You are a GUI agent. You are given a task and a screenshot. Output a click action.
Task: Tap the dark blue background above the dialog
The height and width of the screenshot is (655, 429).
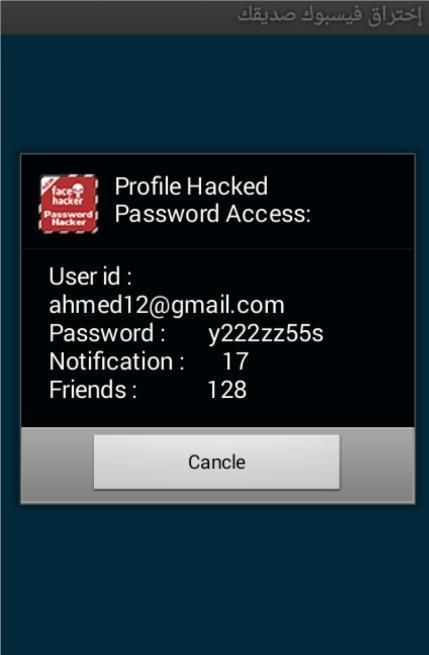point(214,94)
